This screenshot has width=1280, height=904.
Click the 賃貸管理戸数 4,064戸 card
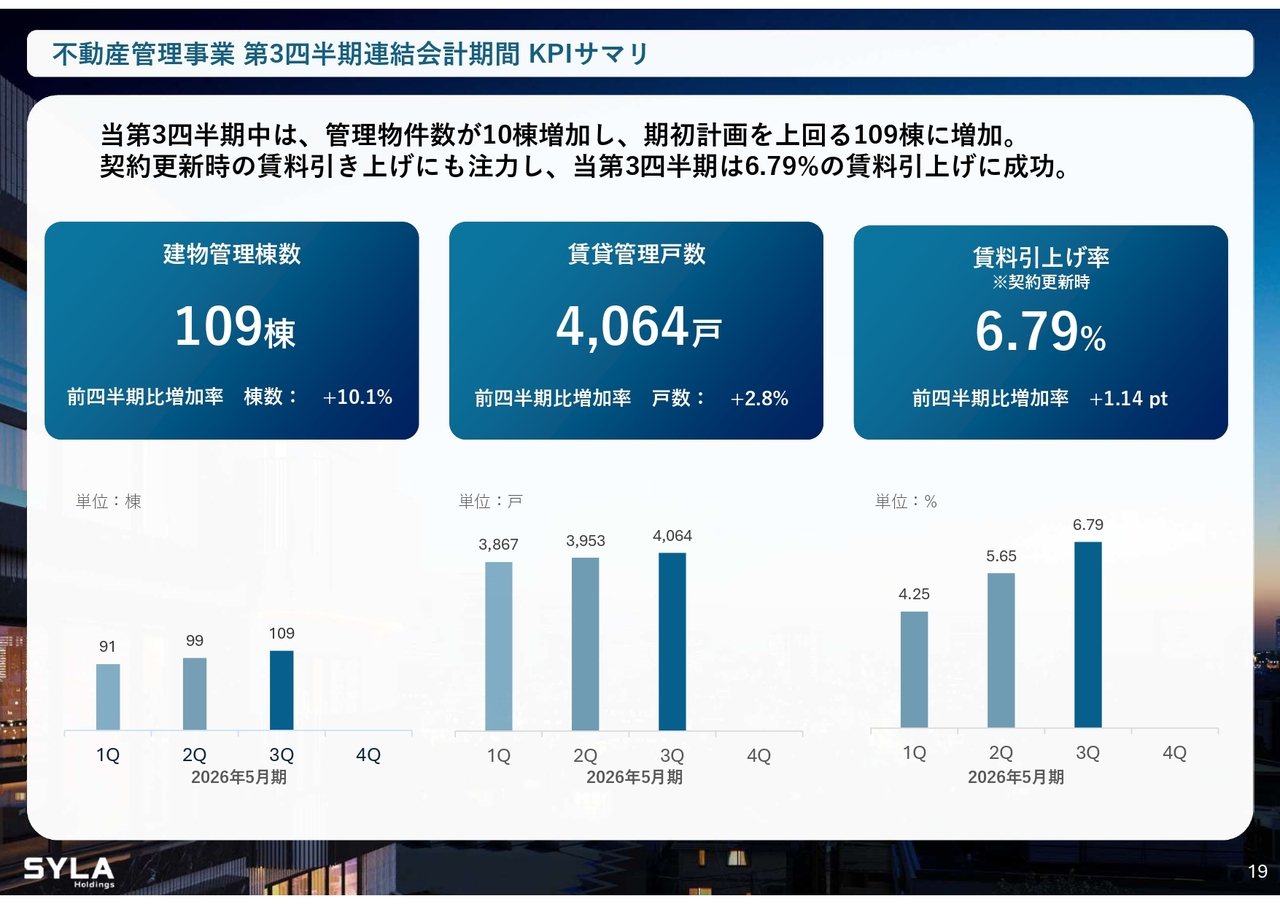(636, 330)
